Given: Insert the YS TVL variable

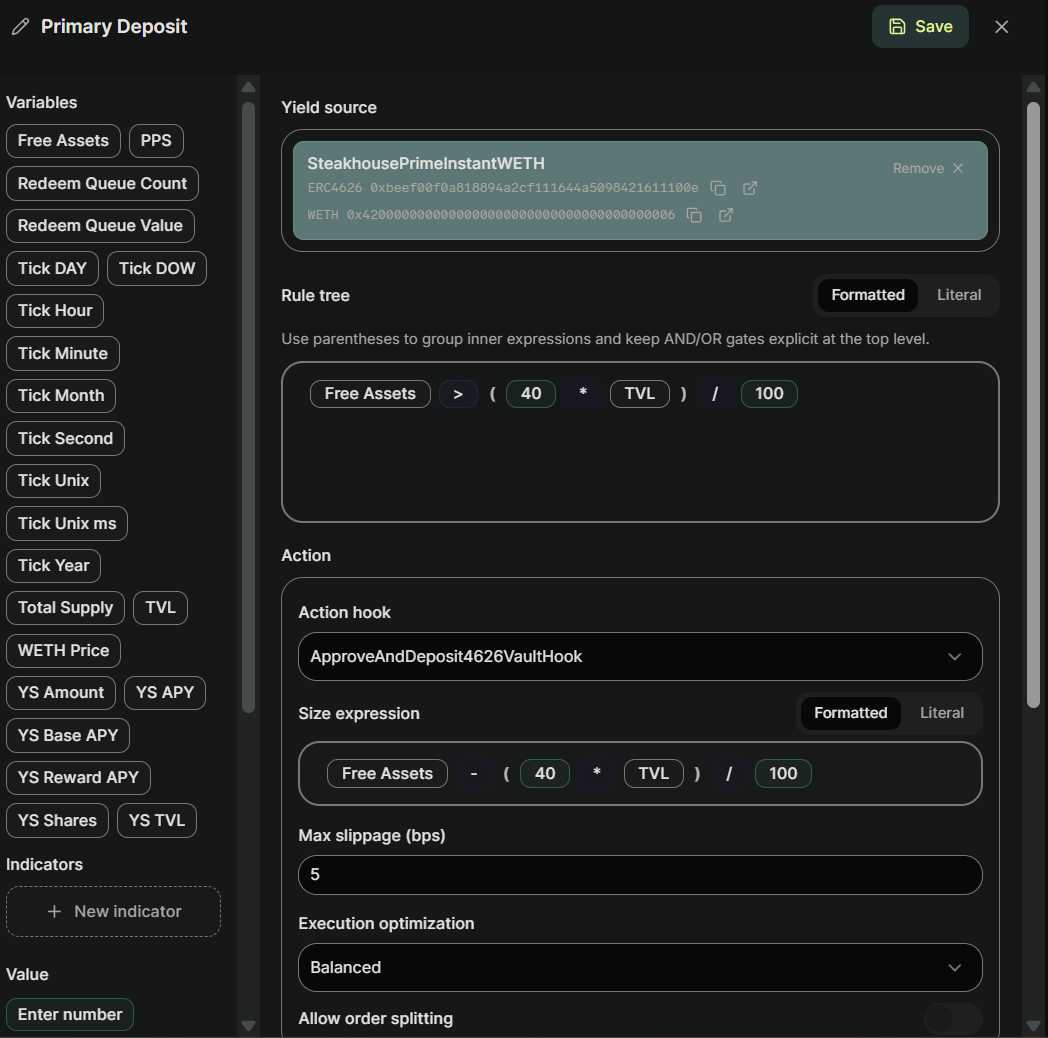Looking at the screenshot, I should tap(157, 820).
